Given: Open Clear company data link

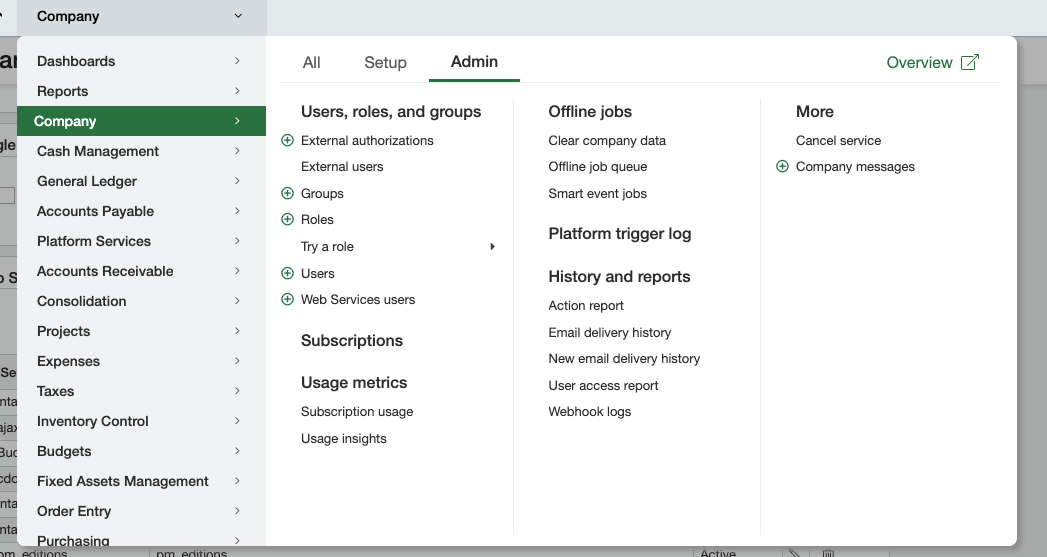Looking at the screenshot, I should (607, 140).
